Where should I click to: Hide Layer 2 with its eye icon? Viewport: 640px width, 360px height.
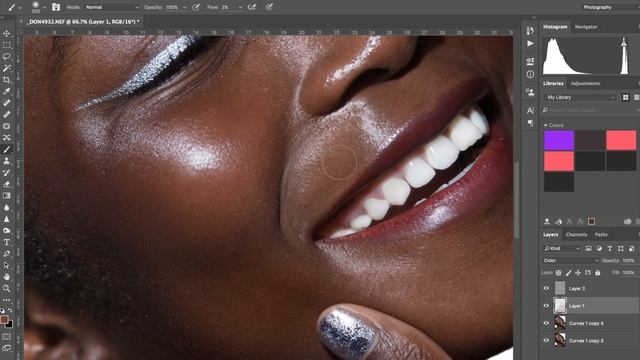click(x=546, y=288)
